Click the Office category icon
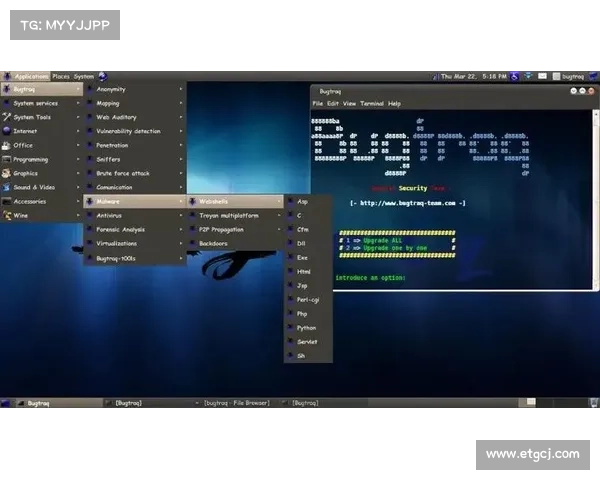Image resolution: width=600 pixels, height=480 pixels. [x=7, y=145]
